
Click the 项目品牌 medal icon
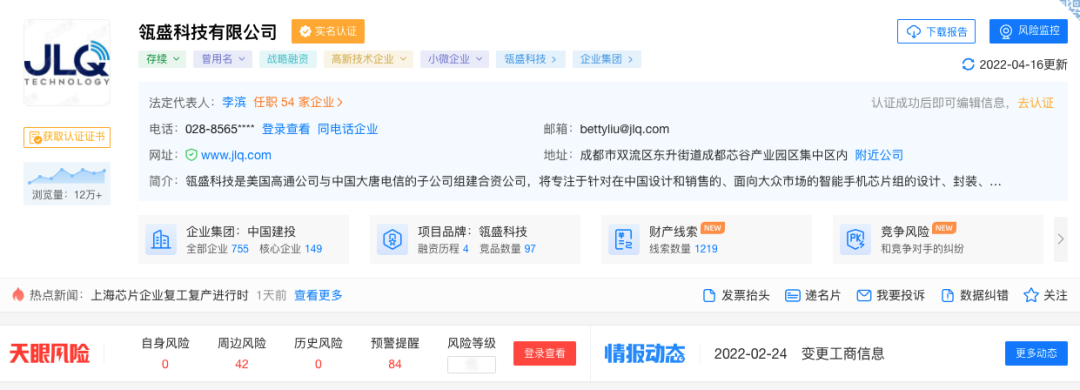click(x=393, y=239)
